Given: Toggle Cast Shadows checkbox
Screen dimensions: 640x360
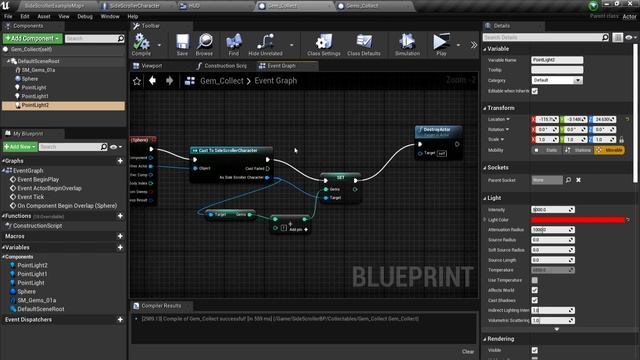Looking at the screenshot, I should tap(535, 300).
